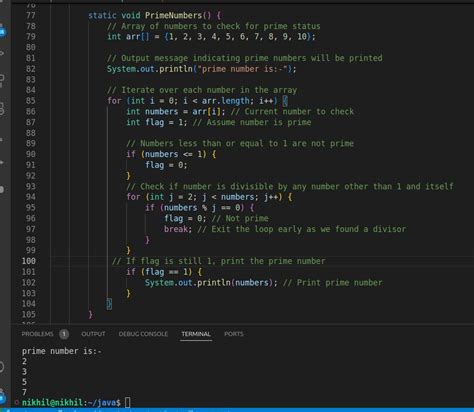The height and width of the screenshot is (412, 474).
Task: Click the 'for (int i = 0; i < arr.length; i++)' loop header
Action: [192, 101]
